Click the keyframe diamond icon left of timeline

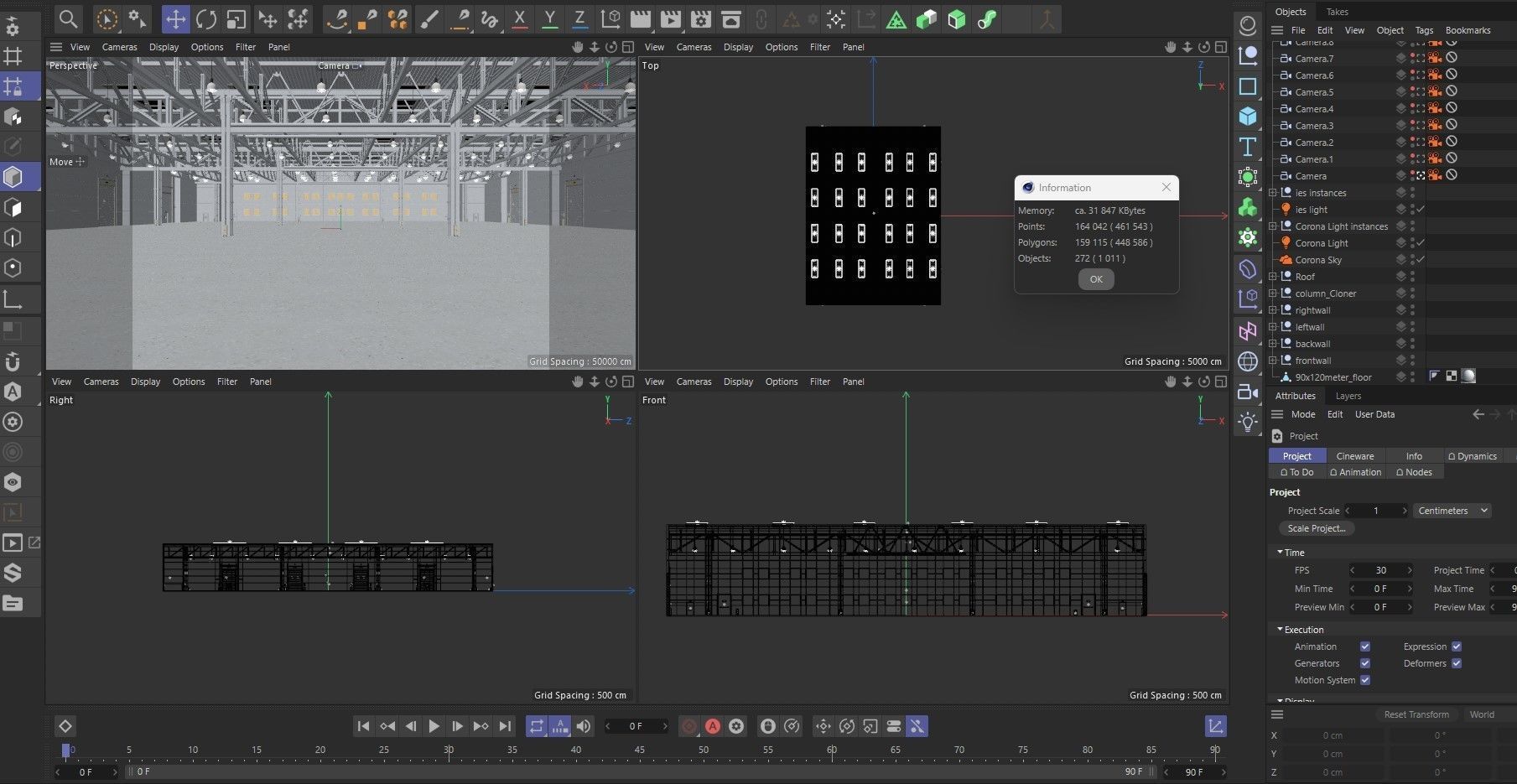point(65,726)
